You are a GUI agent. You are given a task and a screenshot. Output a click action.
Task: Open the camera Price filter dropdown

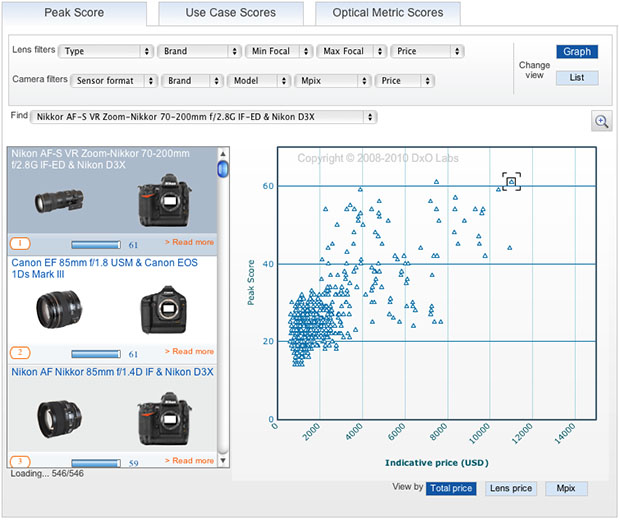point(405,81)
